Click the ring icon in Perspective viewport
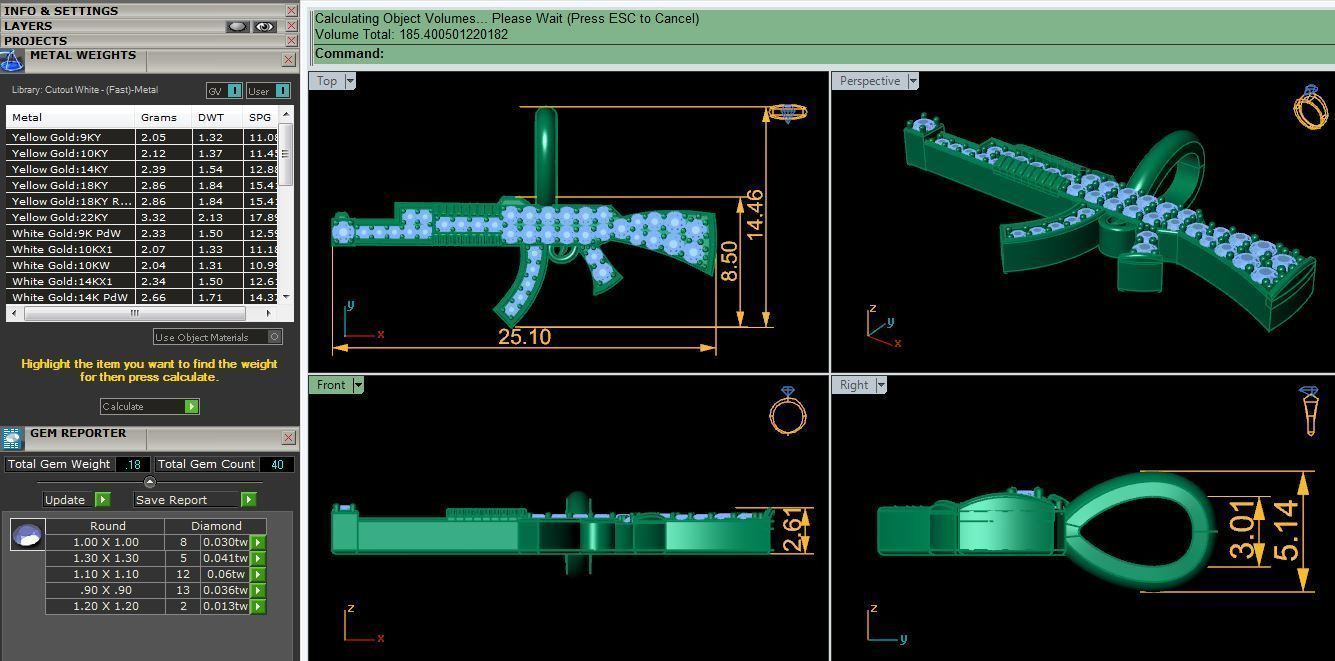1335x661 pixels. click(x=1311, y=107)
